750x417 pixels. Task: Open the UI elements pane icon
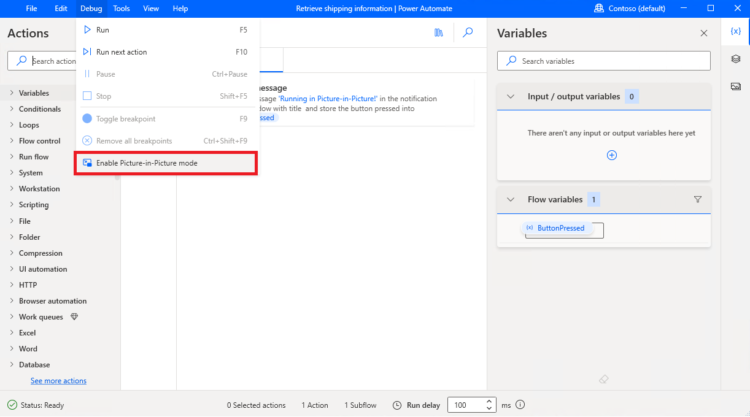[x=736, y=59]
